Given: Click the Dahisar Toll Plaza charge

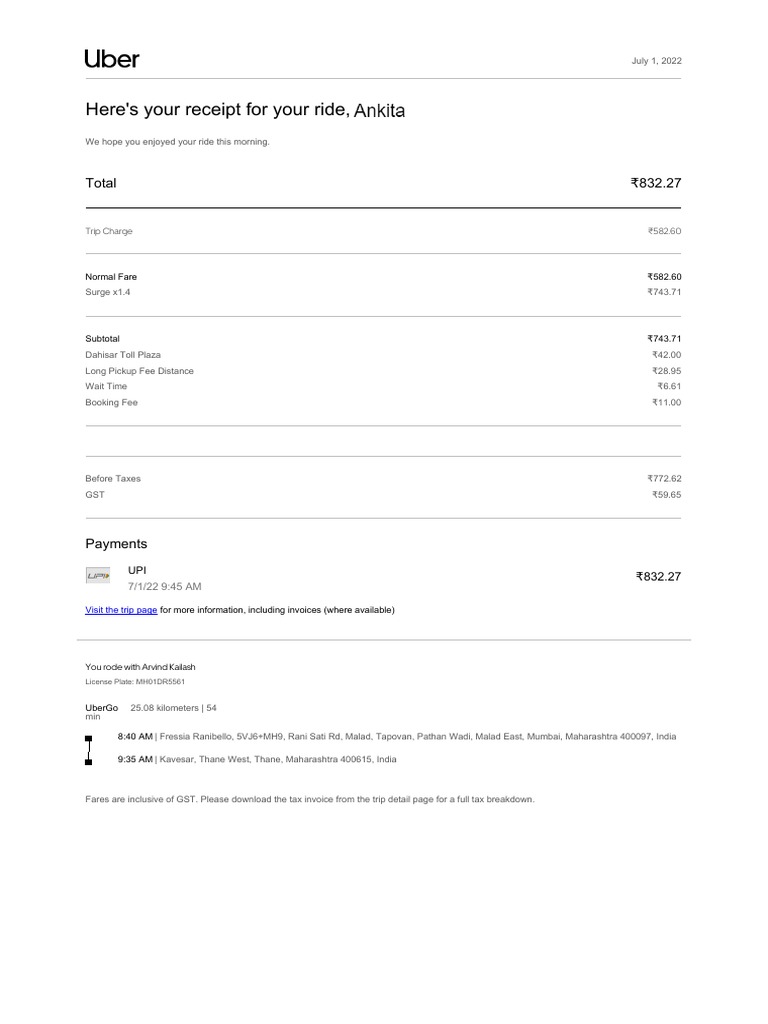Looking at the screenshot, I should 123,355.
